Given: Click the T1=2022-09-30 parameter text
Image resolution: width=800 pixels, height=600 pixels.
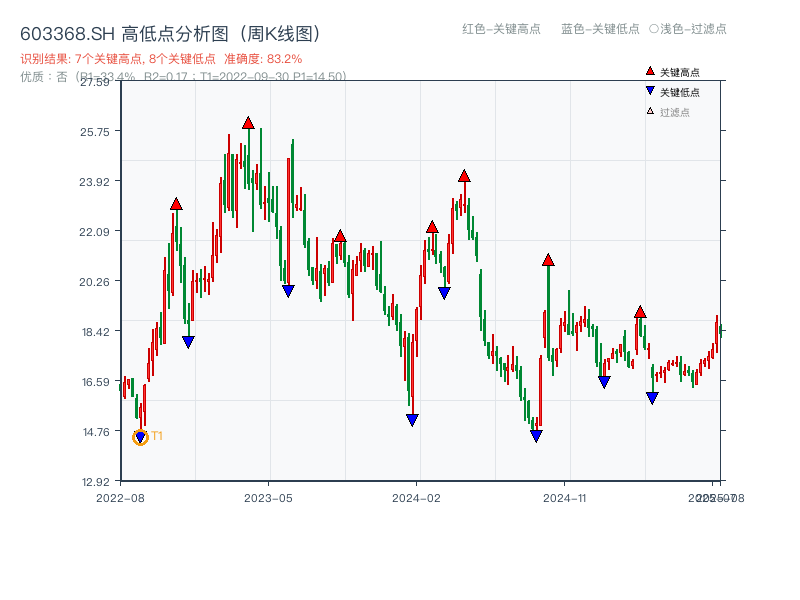Looking at the screenshot, I should [265, 73].
